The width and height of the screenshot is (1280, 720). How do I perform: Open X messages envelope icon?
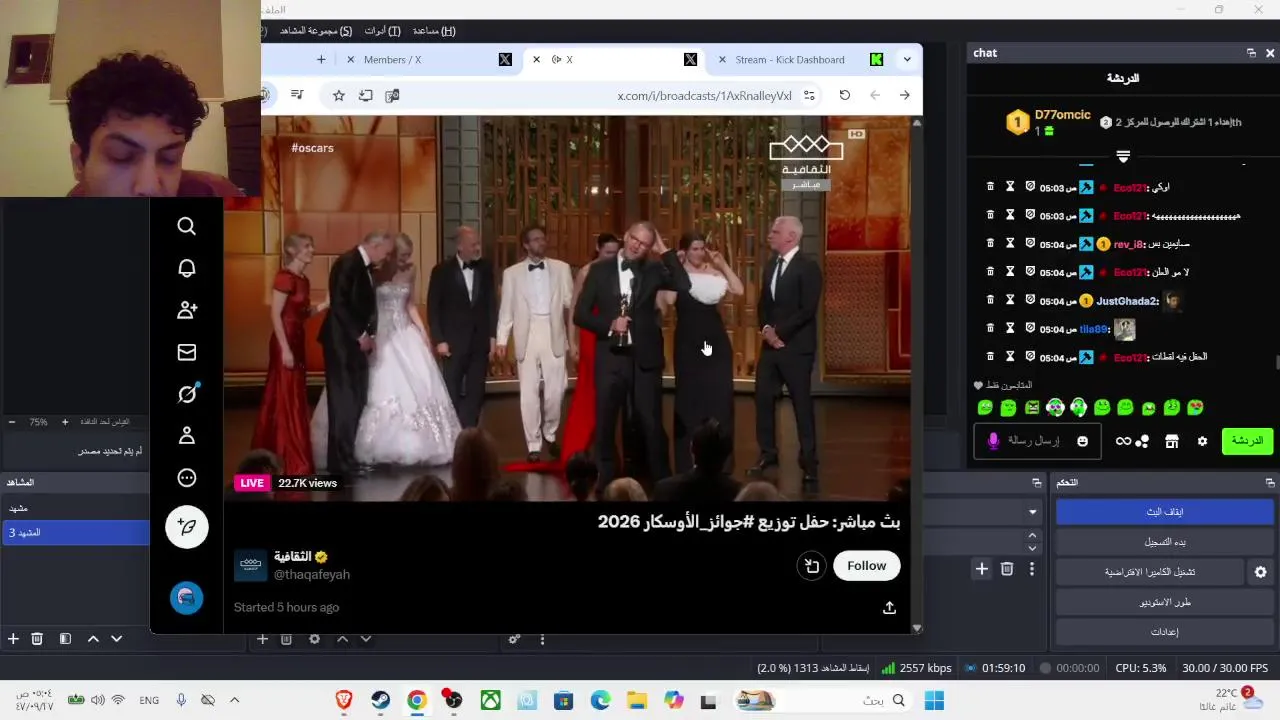(x=187, y=352)
